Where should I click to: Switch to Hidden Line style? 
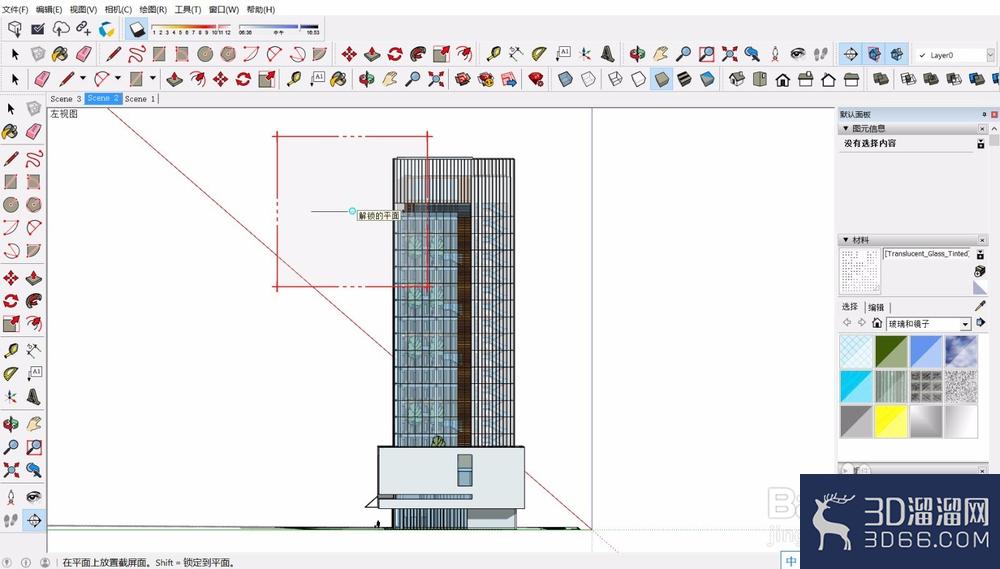638,80
